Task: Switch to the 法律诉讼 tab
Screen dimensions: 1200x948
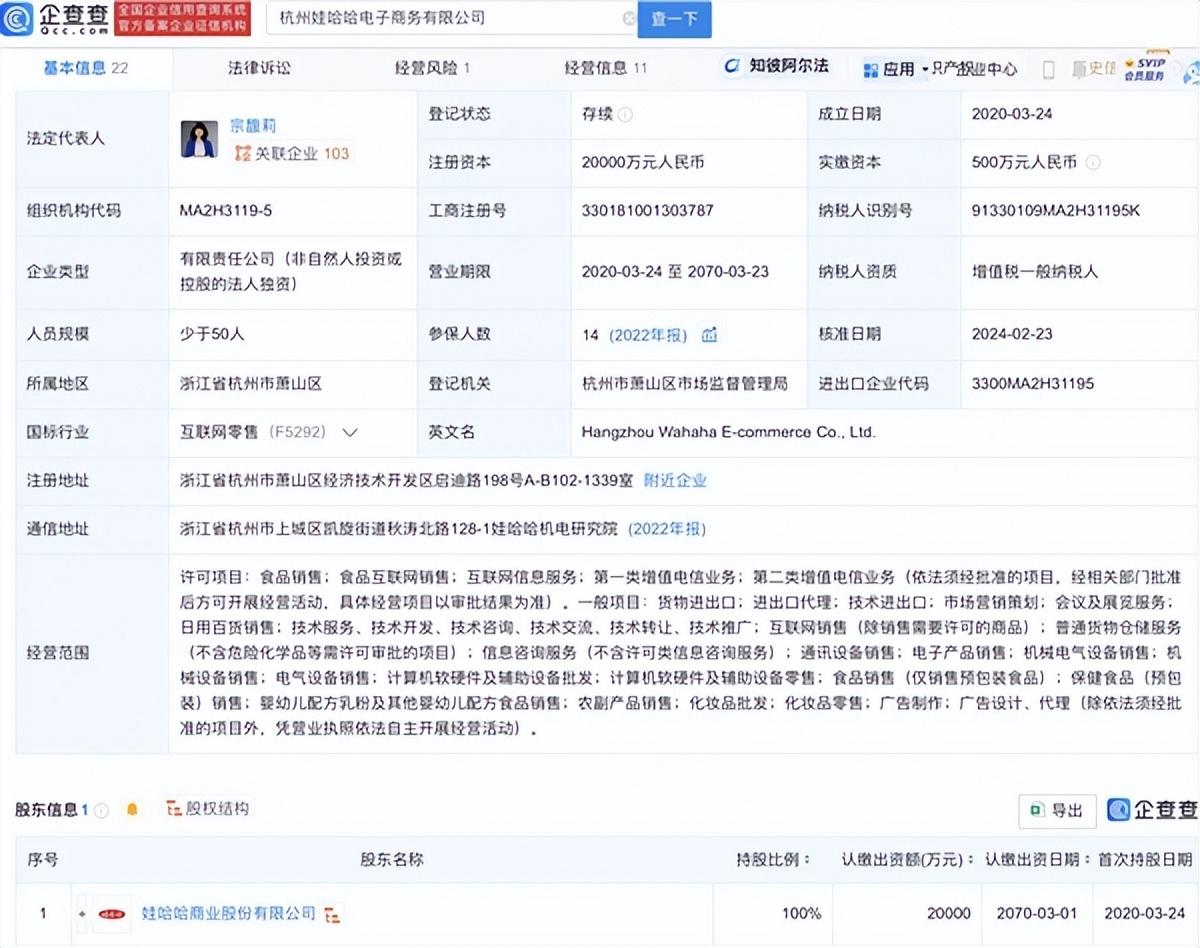Action: (259, 68)
